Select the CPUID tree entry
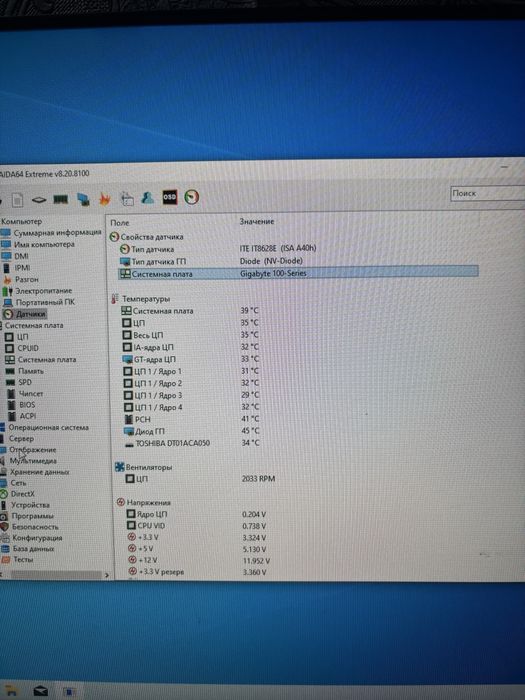Viewport: 525px width, 700px height. coord(28,348)
